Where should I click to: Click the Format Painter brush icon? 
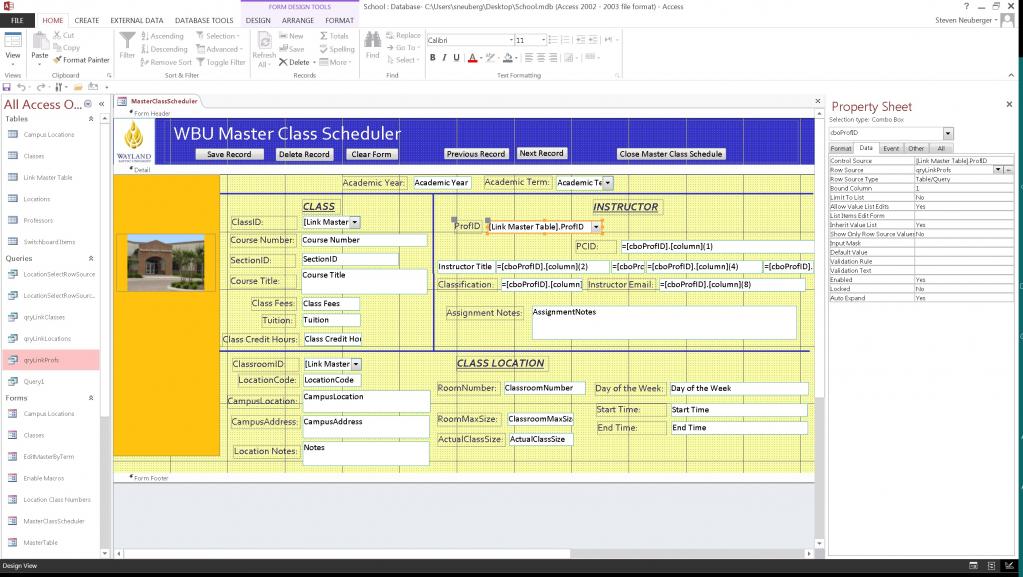tap(57, 60)
